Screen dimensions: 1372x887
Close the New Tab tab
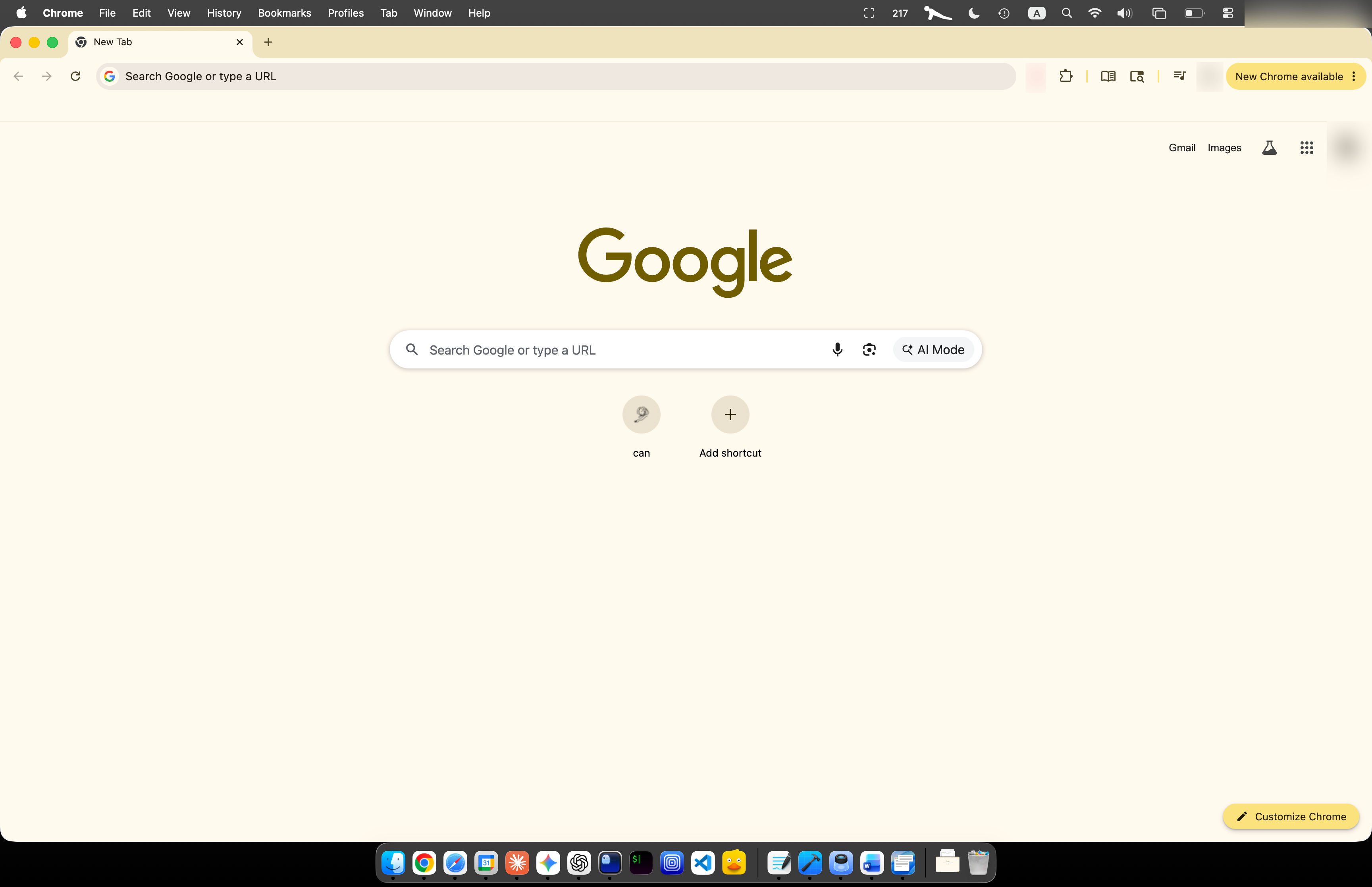[x=239, y=42]
